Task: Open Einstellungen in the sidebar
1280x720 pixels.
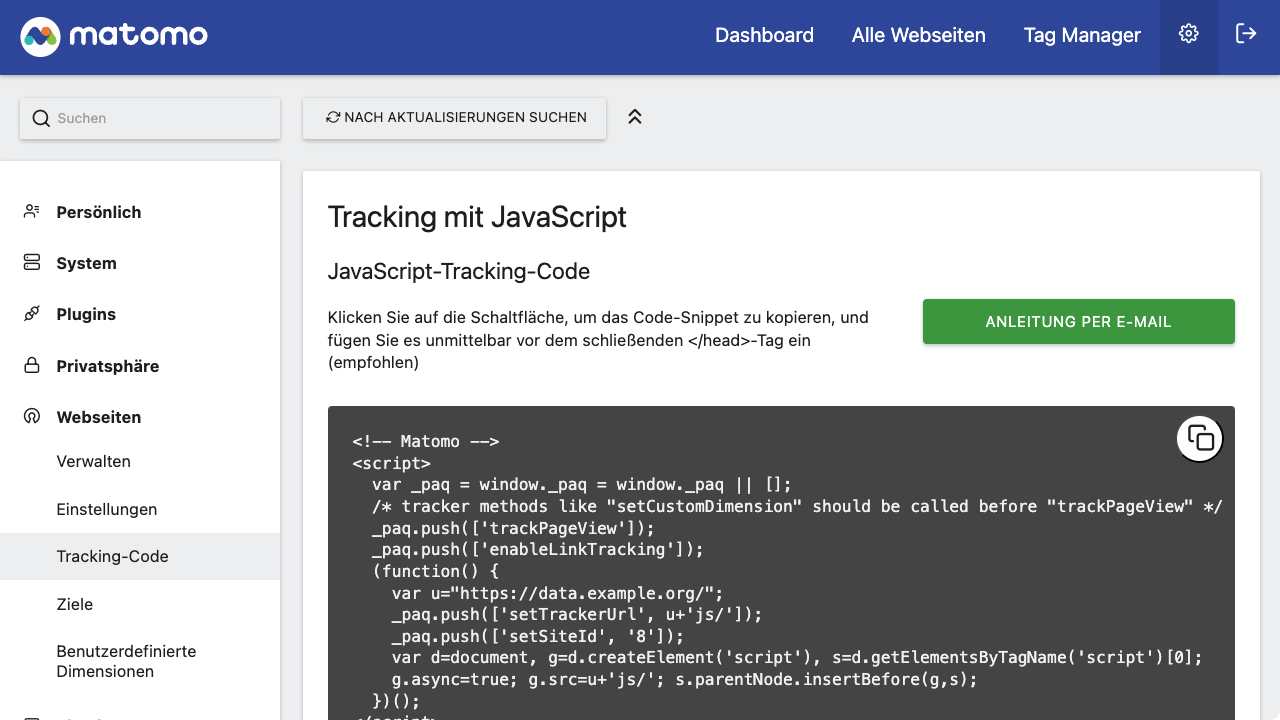Action: [x=107, y=509]
